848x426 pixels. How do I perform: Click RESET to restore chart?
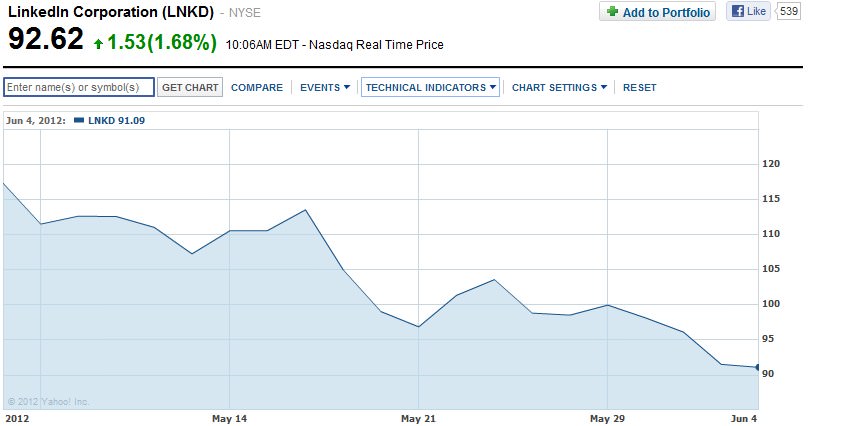point(640,87)
